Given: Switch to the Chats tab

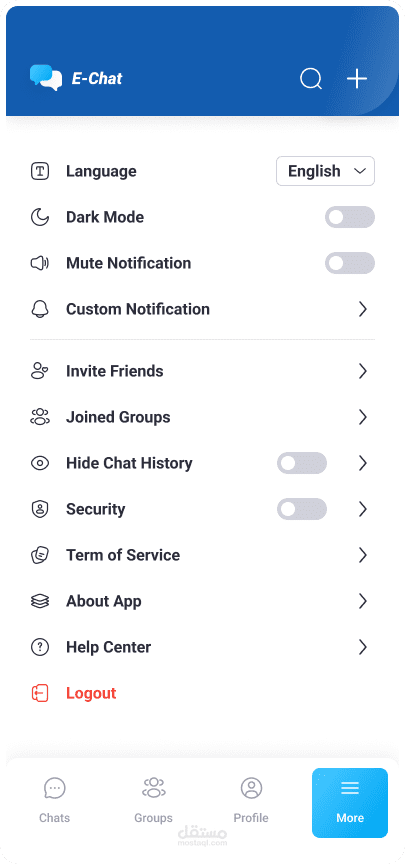Looking at the screenshot, I should (x=55, y=800).
